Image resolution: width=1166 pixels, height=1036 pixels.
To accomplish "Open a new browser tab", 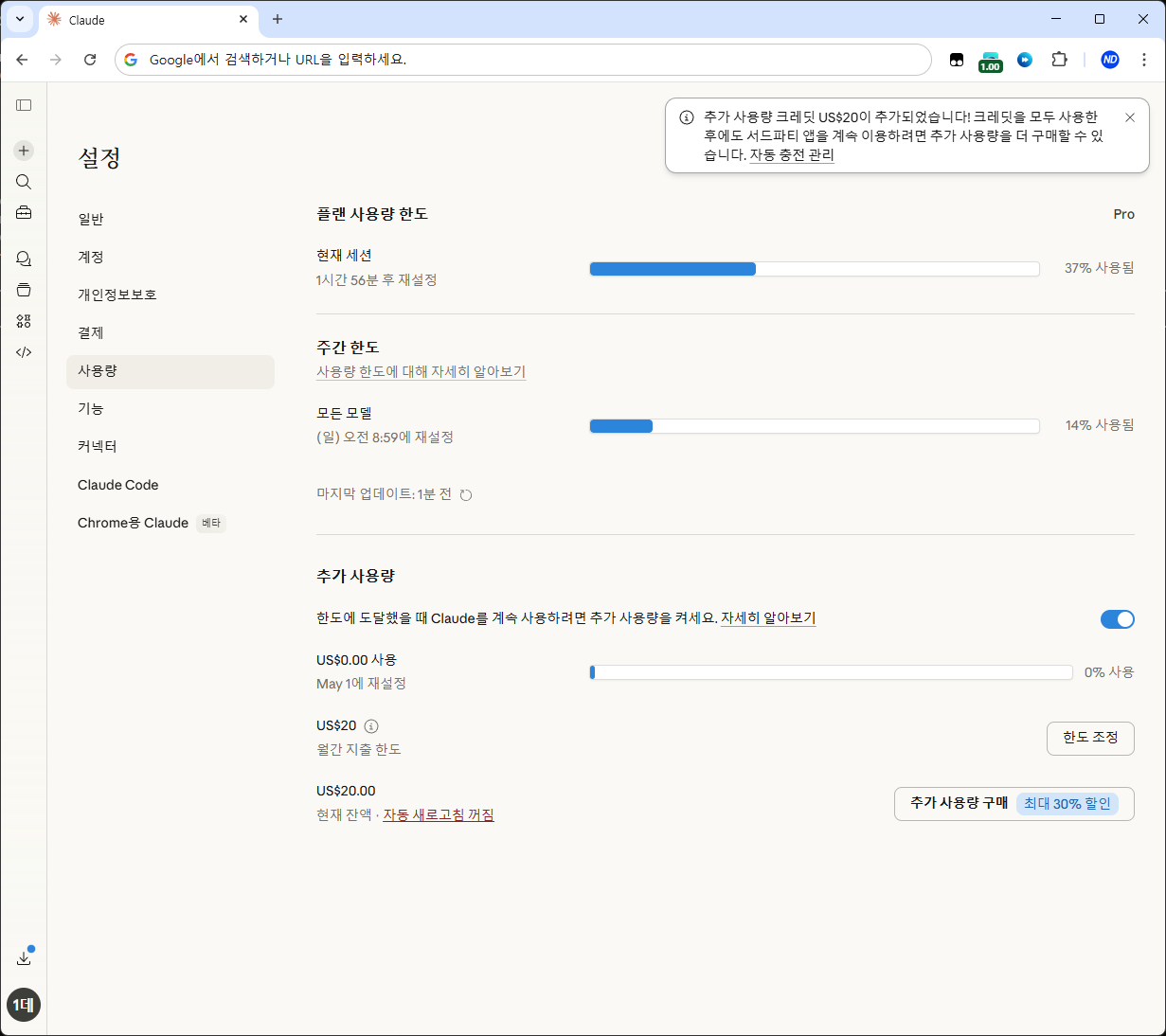I will (x=278, y=19).
